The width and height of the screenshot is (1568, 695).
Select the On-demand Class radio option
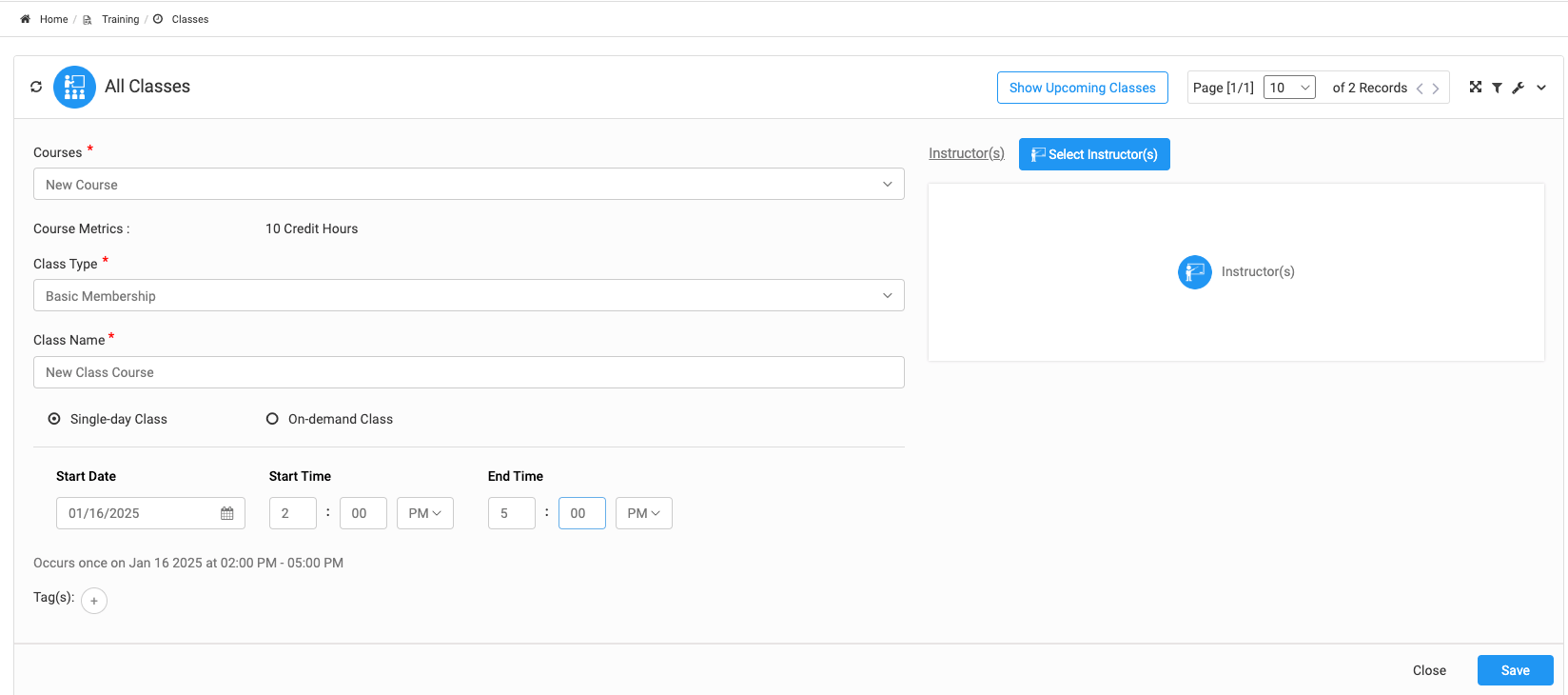tap(272, 419)
